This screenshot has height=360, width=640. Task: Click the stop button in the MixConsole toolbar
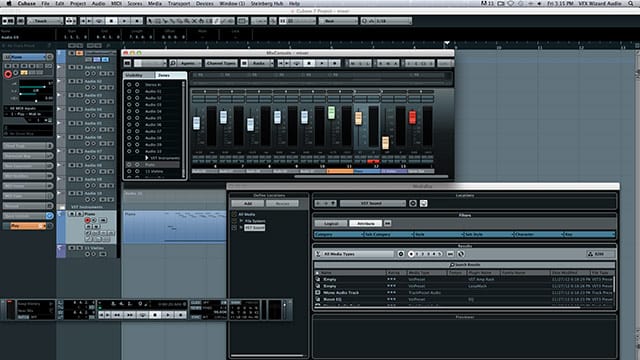point(309,63)
